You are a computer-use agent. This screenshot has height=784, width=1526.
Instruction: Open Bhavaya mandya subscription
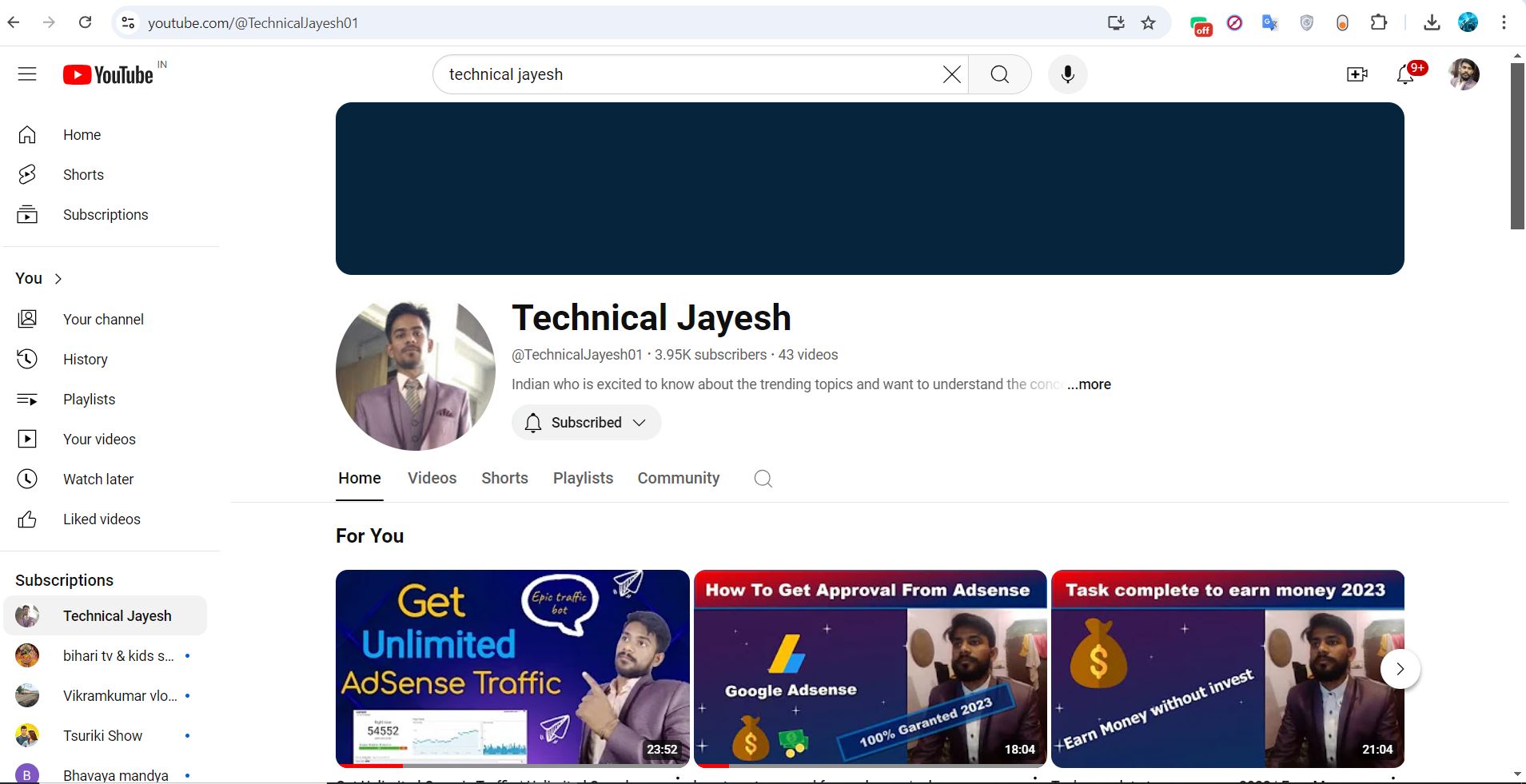pos(106,774)
